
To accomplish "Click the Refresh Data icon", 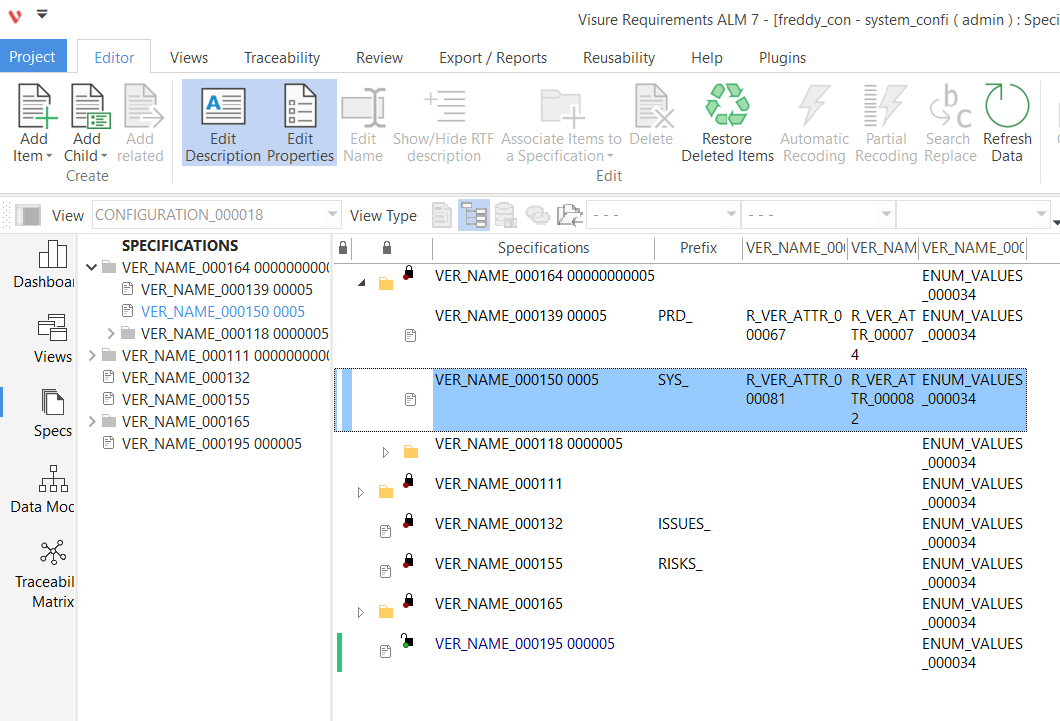I will tap(1007, 105).
